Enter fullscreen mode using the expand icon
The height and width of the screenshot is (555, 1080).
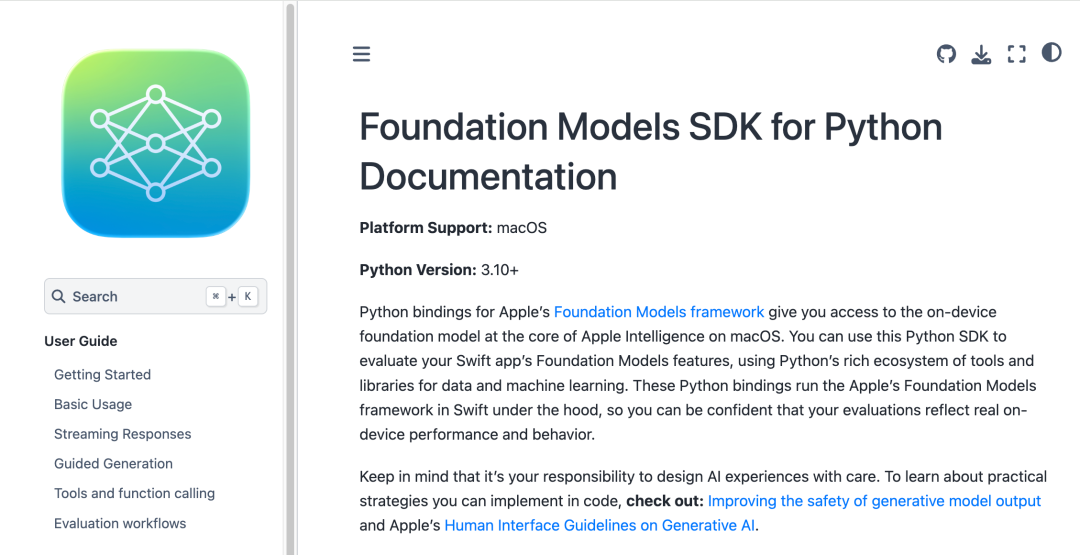(1016, 54)
